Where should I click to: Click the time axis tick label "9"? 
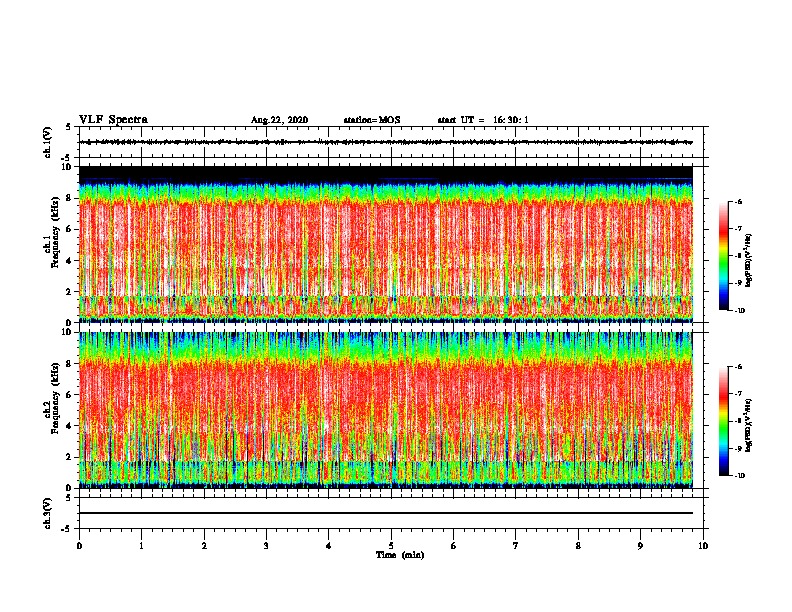[640, 546]
